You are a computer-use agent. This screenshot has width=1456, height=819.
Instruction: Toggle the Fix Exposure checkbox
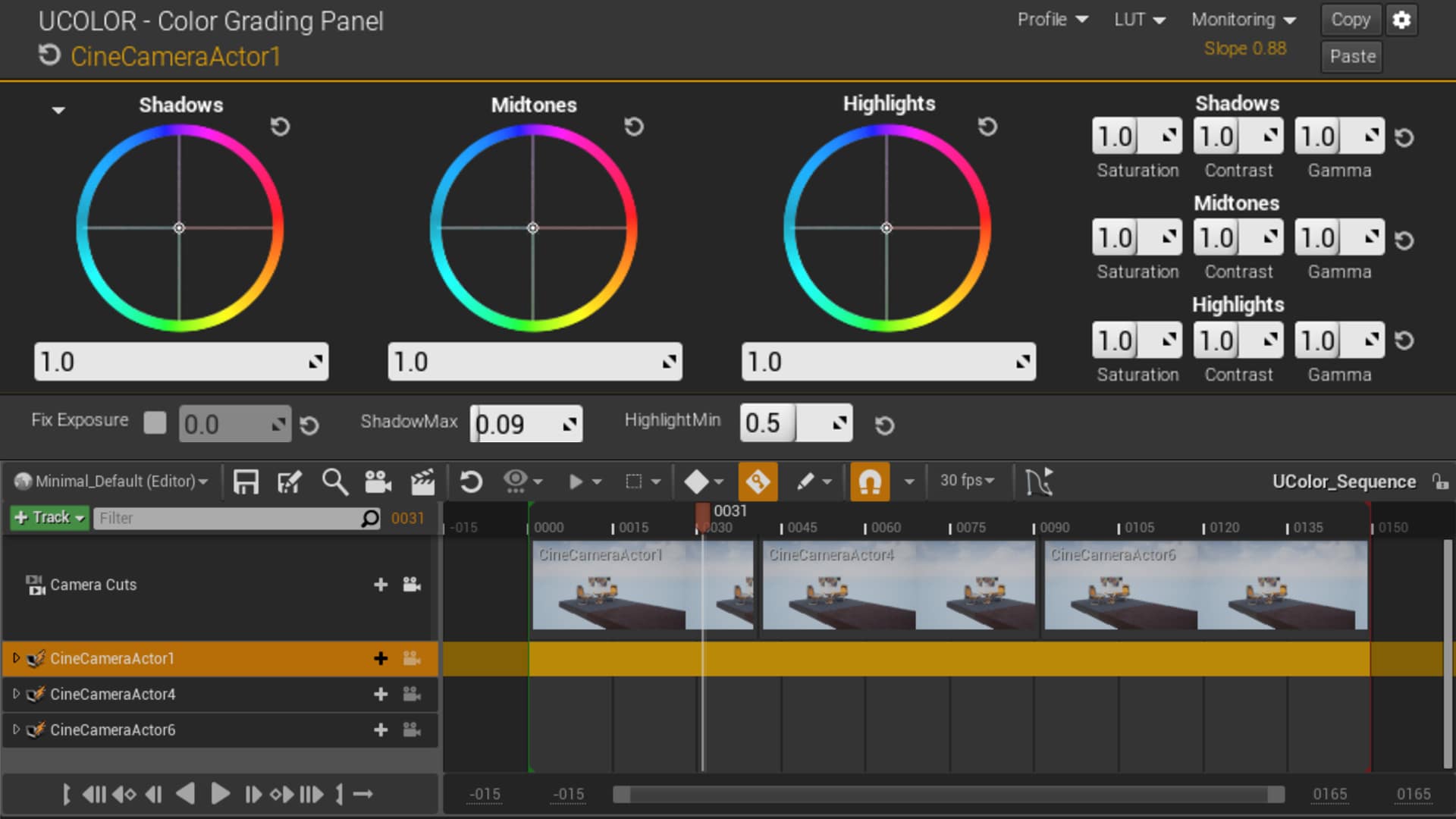click(x=155, y=422)
